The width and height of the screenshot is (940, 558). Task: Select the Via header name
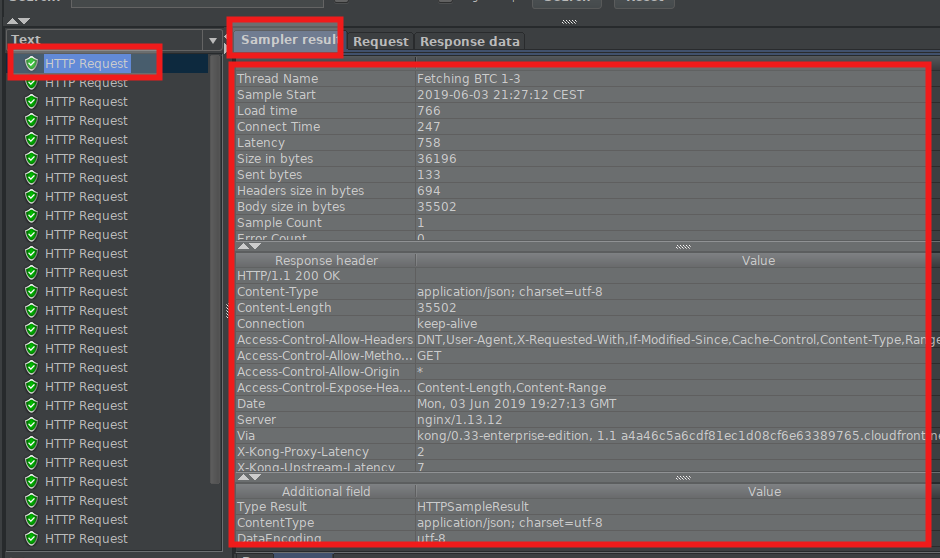[x=246, y=436]
